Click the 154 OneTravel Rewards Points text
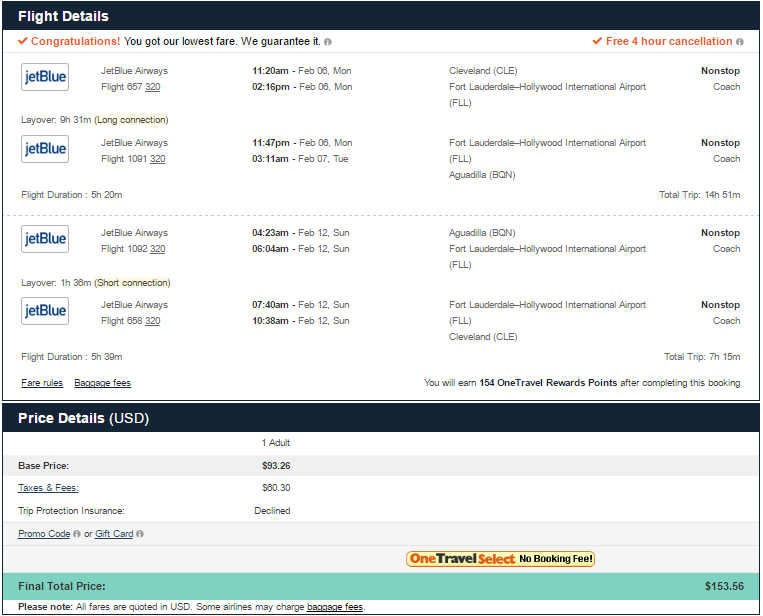 (x=548, y=383)
